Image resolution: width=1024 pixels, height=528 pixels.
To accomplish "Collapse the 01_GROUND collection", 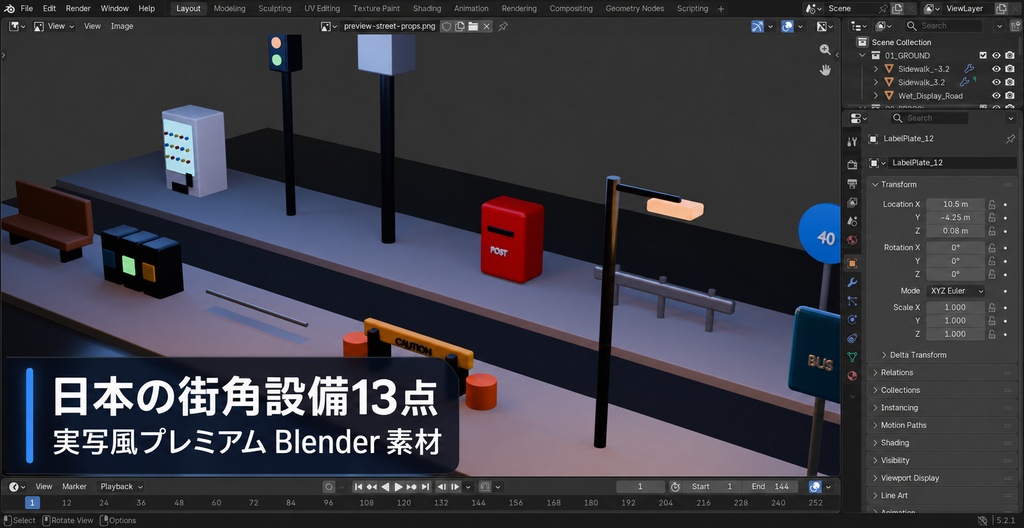I will 863,56.
